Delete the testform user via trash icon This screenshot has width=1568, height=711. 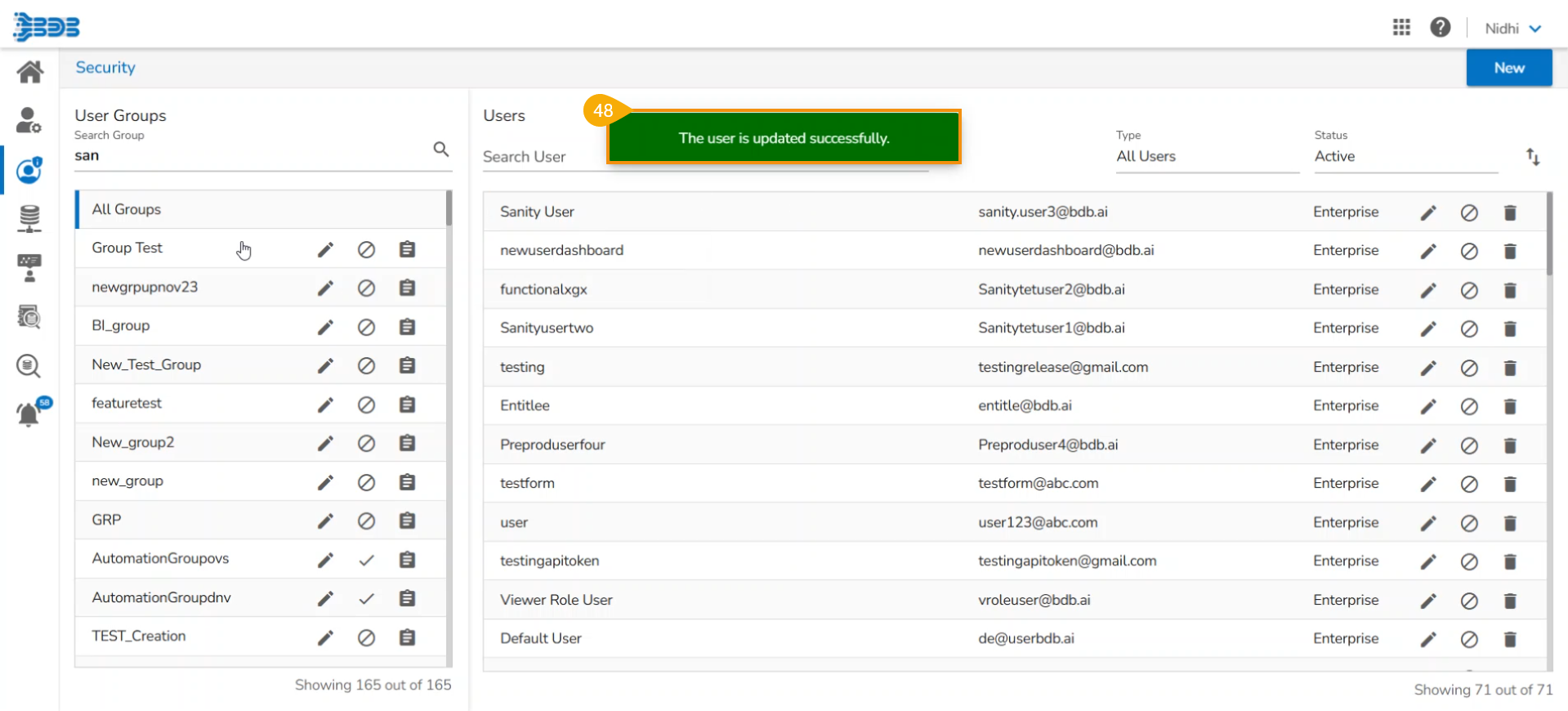click(1509, 485)
